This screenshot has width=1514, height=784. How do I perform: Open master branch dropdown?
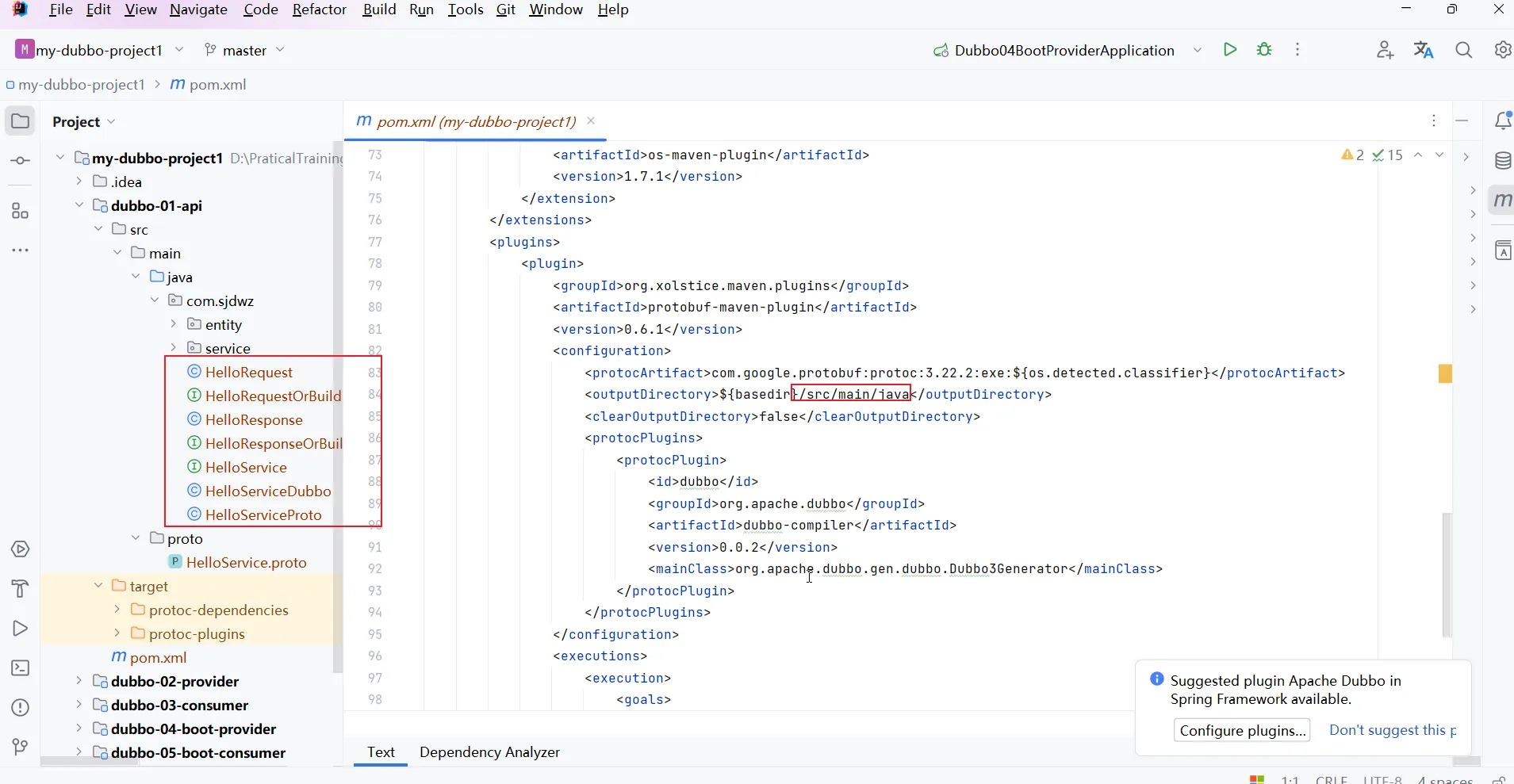(244, 50)
